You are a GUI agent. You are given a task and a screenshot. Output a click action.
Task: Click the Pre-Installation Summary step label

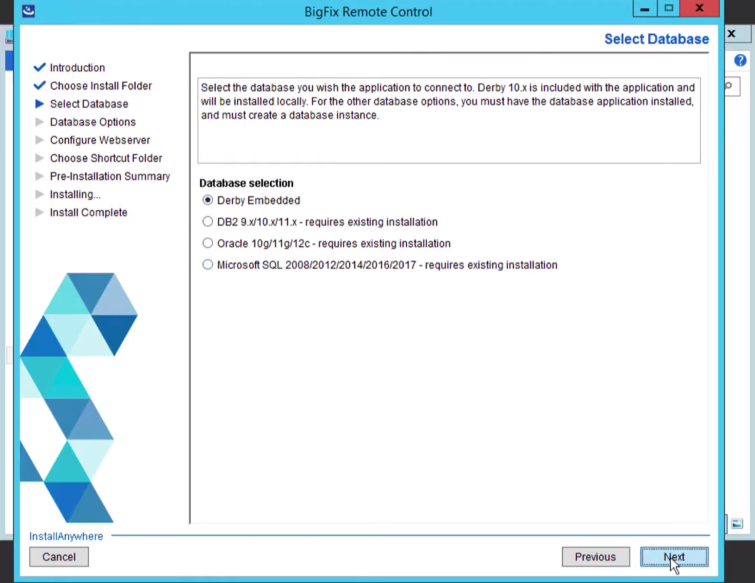pos(110,176)
